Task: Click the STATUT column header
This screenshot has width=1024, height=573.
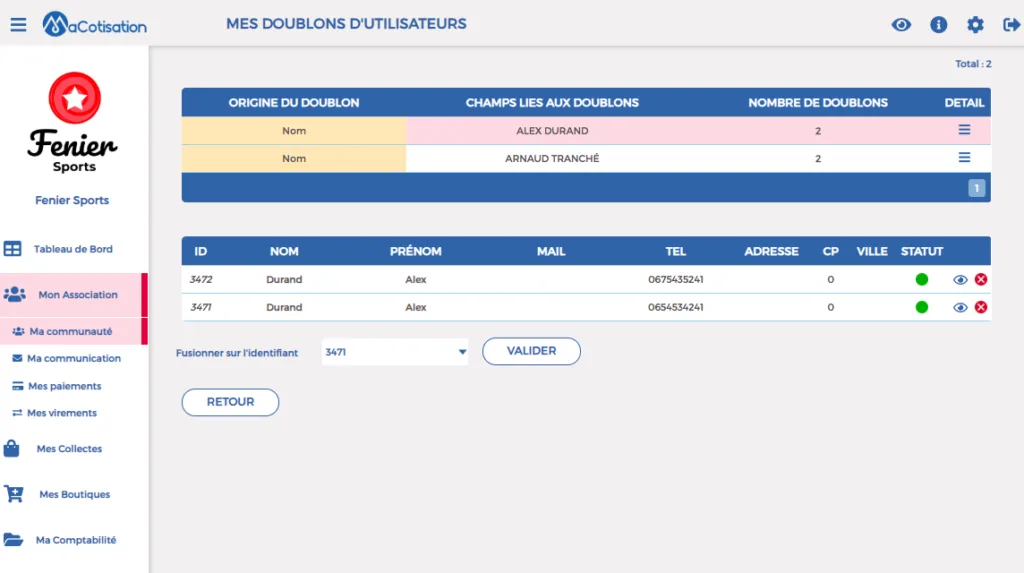Action: tap(921, 252)
